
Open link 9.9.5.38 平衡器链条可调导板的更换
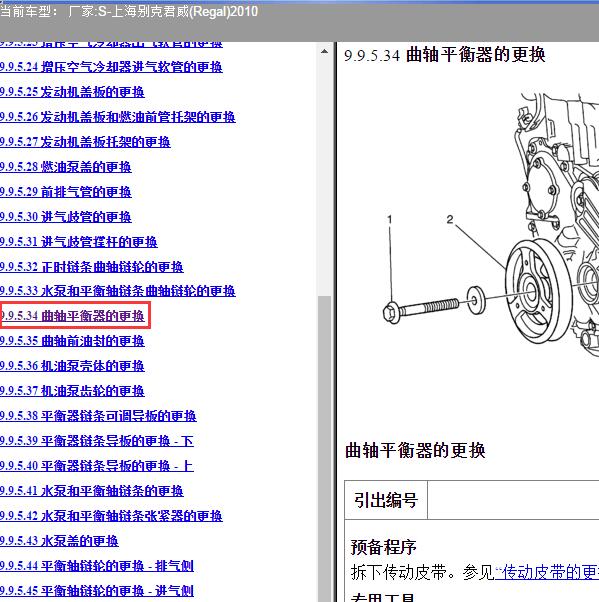pyautogui.click(x=98, y=416)
